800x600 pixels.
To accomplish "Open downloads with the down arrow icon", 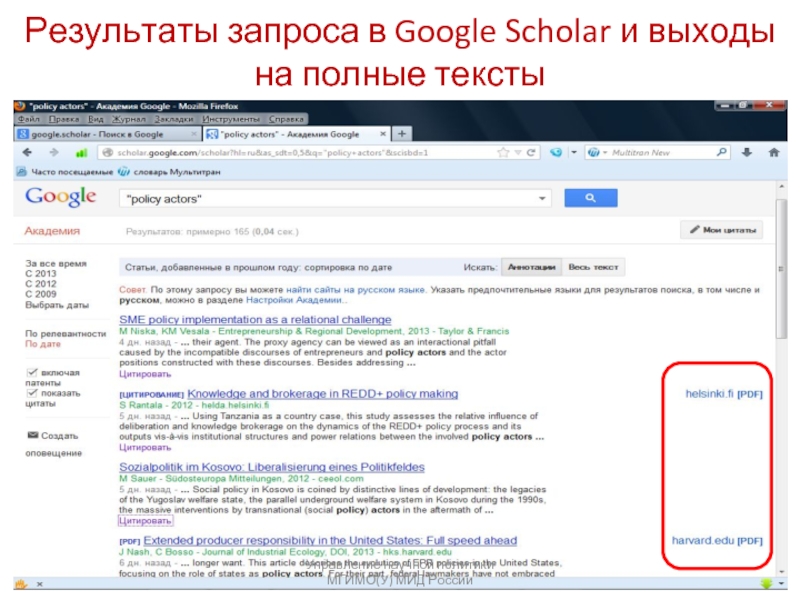I will click(x=747, y=152).
